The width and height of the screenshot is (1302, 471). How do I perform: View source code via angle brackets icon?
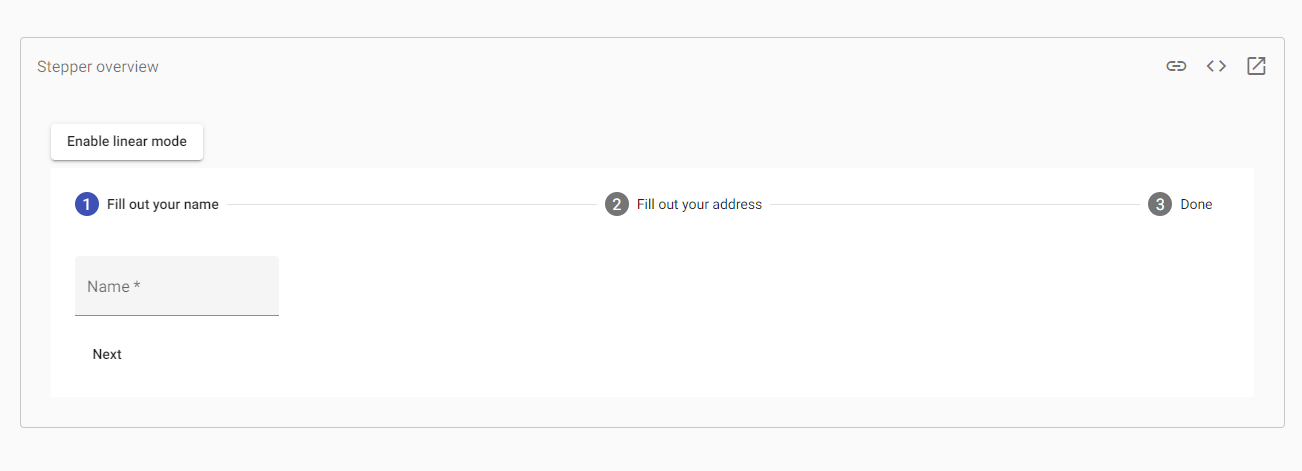point(1216,66)
